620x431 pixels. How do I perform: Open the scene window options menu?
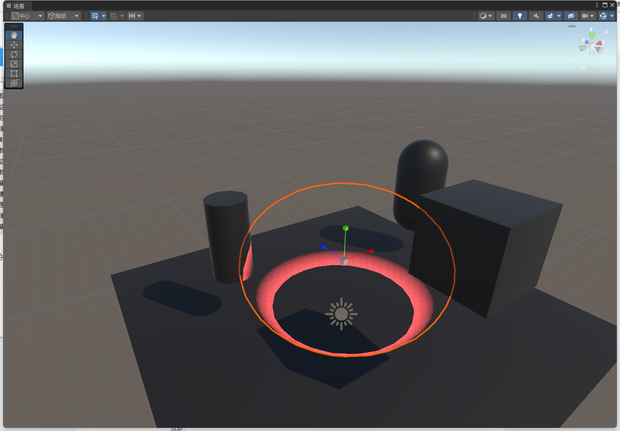pos(597,5)
